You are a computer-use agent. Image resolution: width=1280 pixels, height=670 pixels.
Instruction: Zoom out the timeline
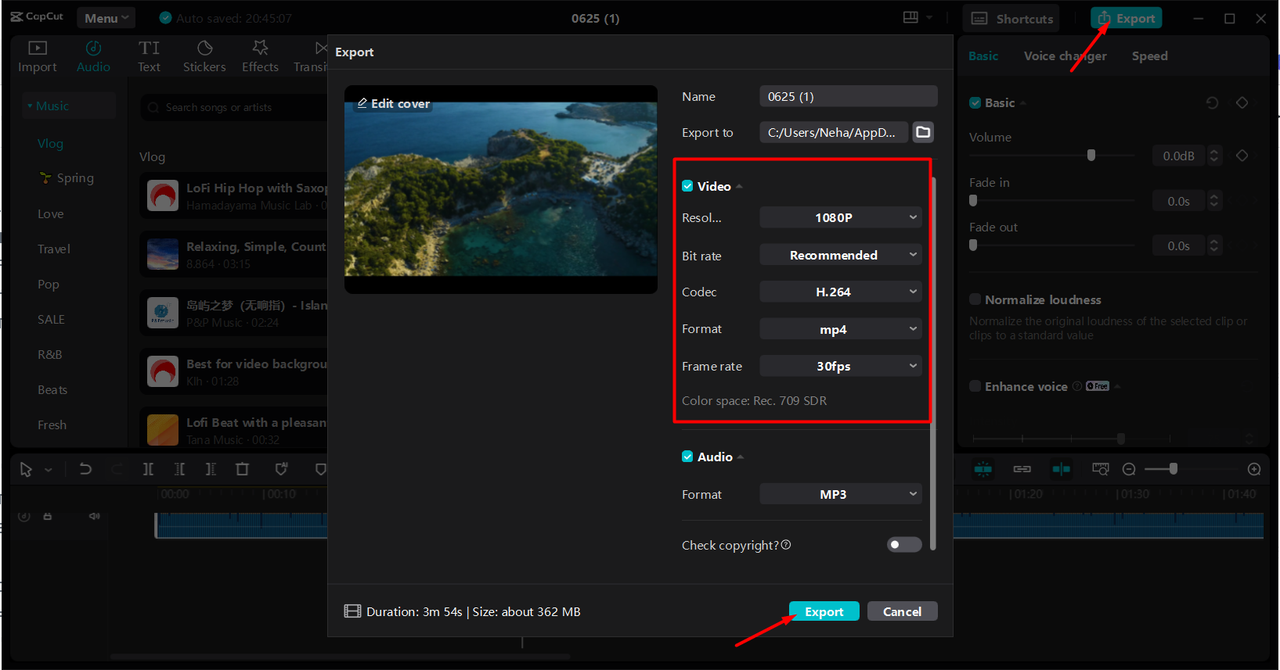click(1129, 469)
